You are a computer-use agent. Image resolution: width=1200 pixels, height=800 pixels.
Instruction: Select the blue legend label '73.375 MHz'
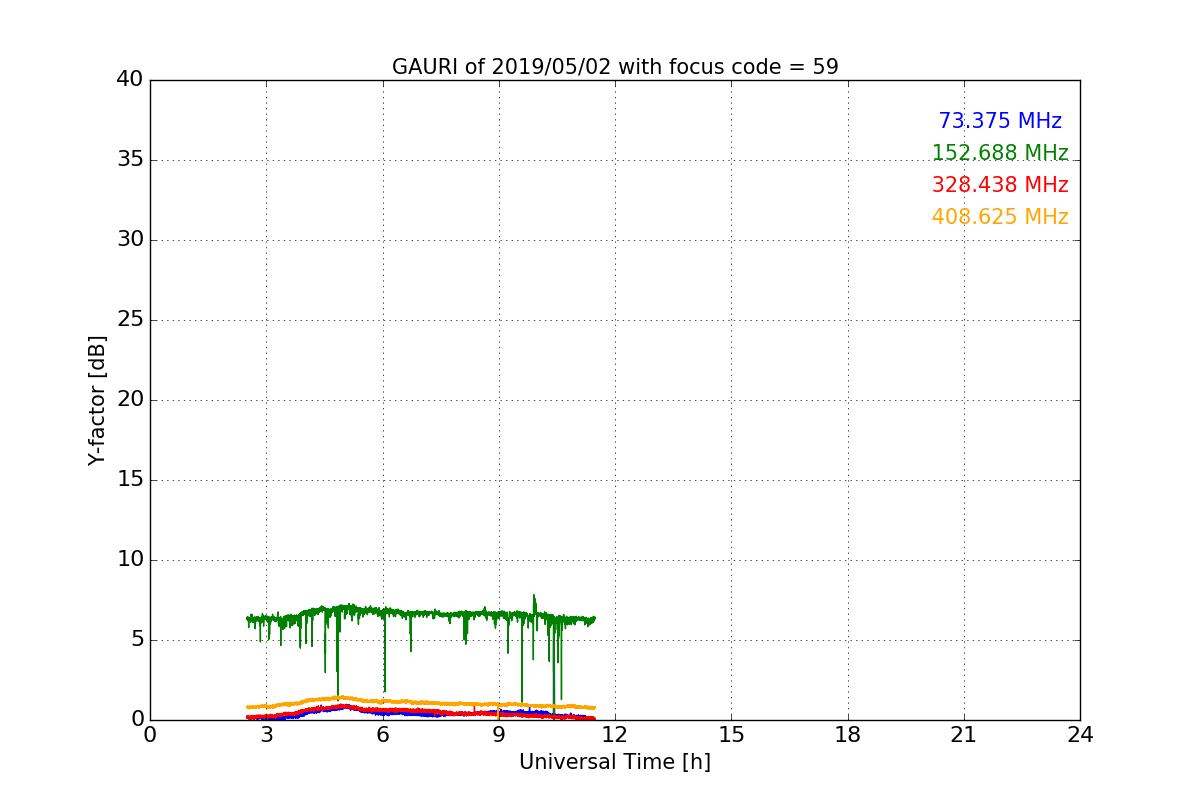[x=1000, y=121]
